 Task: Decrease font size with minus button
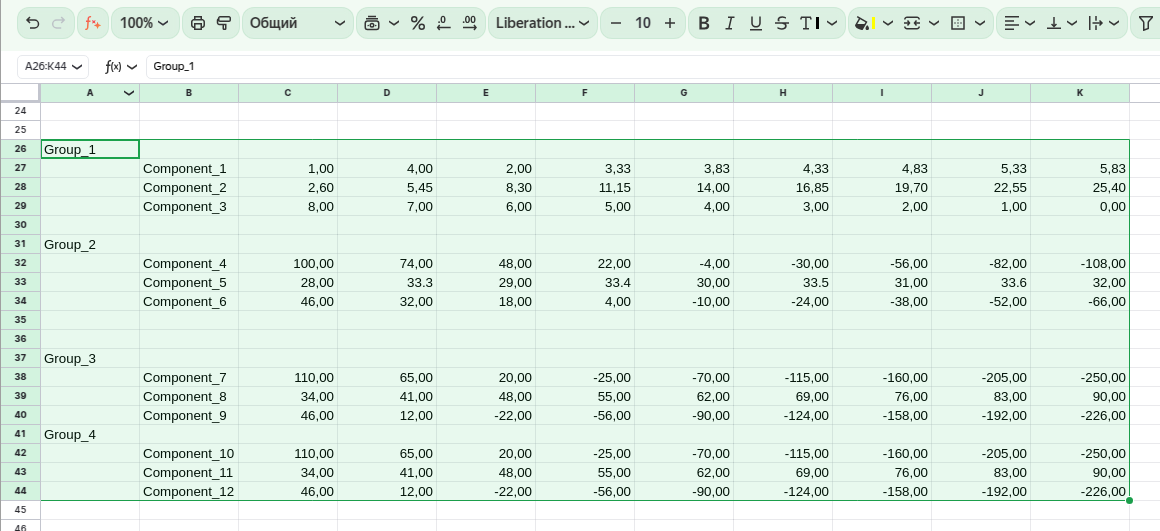pos(616,23)
